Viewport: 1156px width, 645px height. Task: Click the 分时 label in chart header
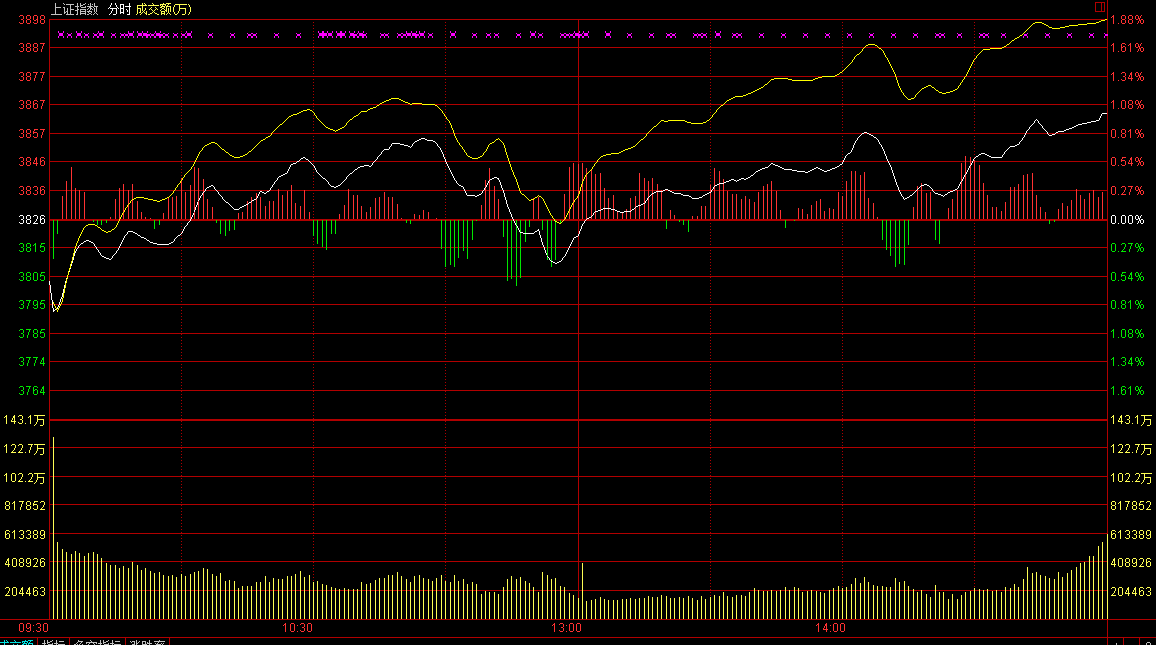coord(120,8)
